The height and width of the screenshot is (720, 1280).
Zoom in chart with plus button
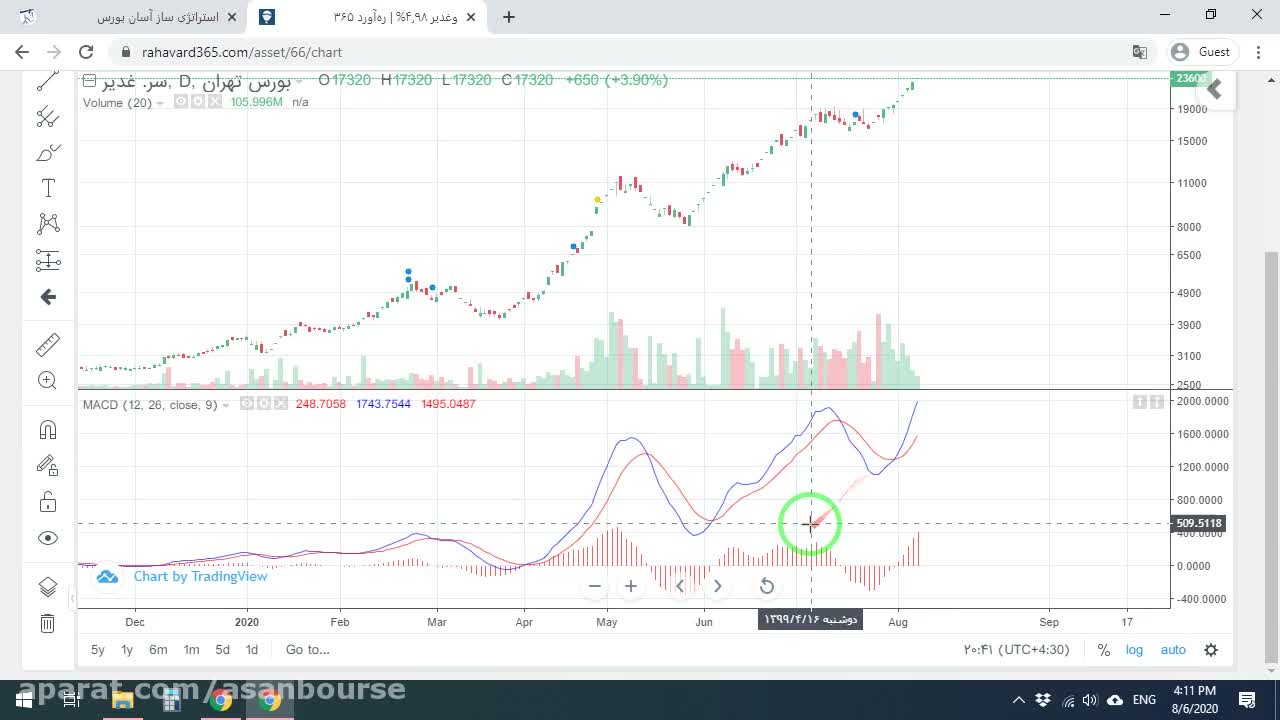pos(631,586)
